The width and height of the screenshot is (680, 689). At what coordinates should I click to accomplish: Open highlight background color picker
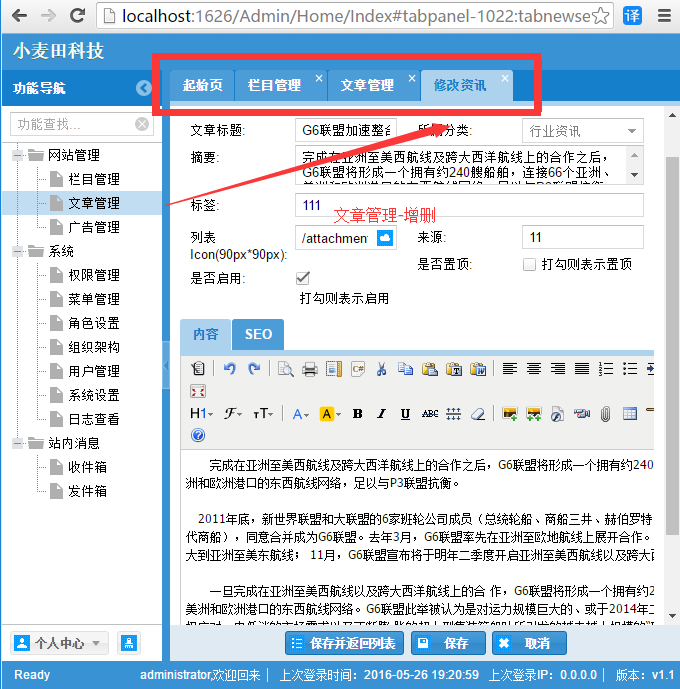click(x=330, y=413)
